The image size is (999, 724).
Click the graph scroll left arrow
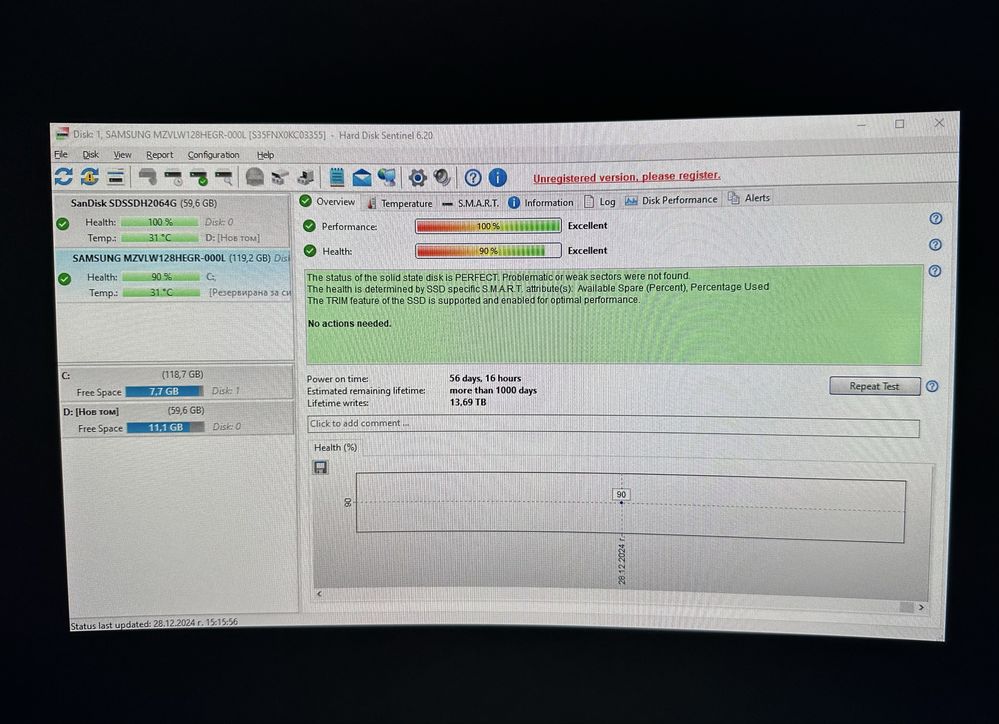319,593
